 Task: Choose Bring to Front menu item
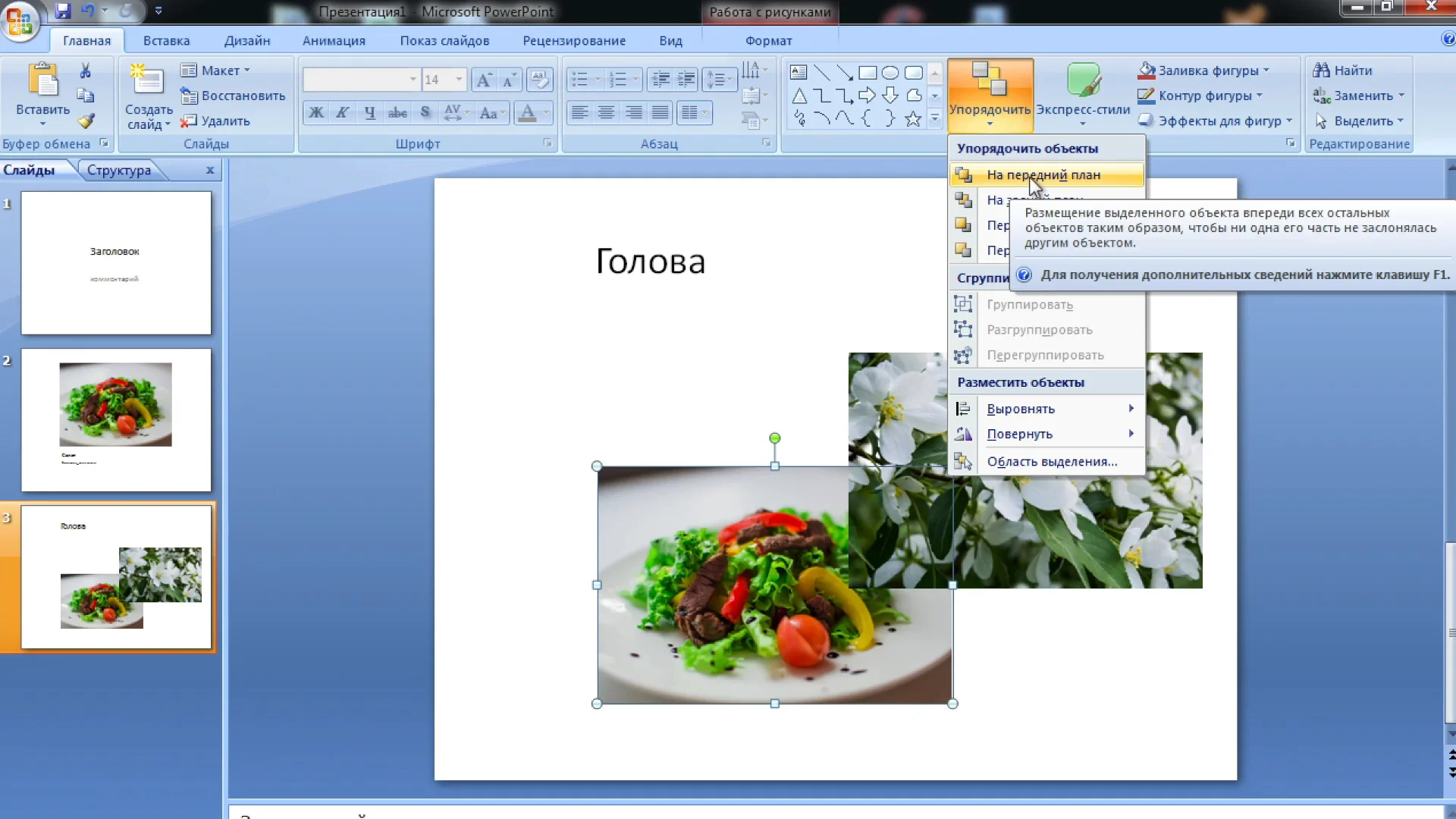[x=1043, y=175]
